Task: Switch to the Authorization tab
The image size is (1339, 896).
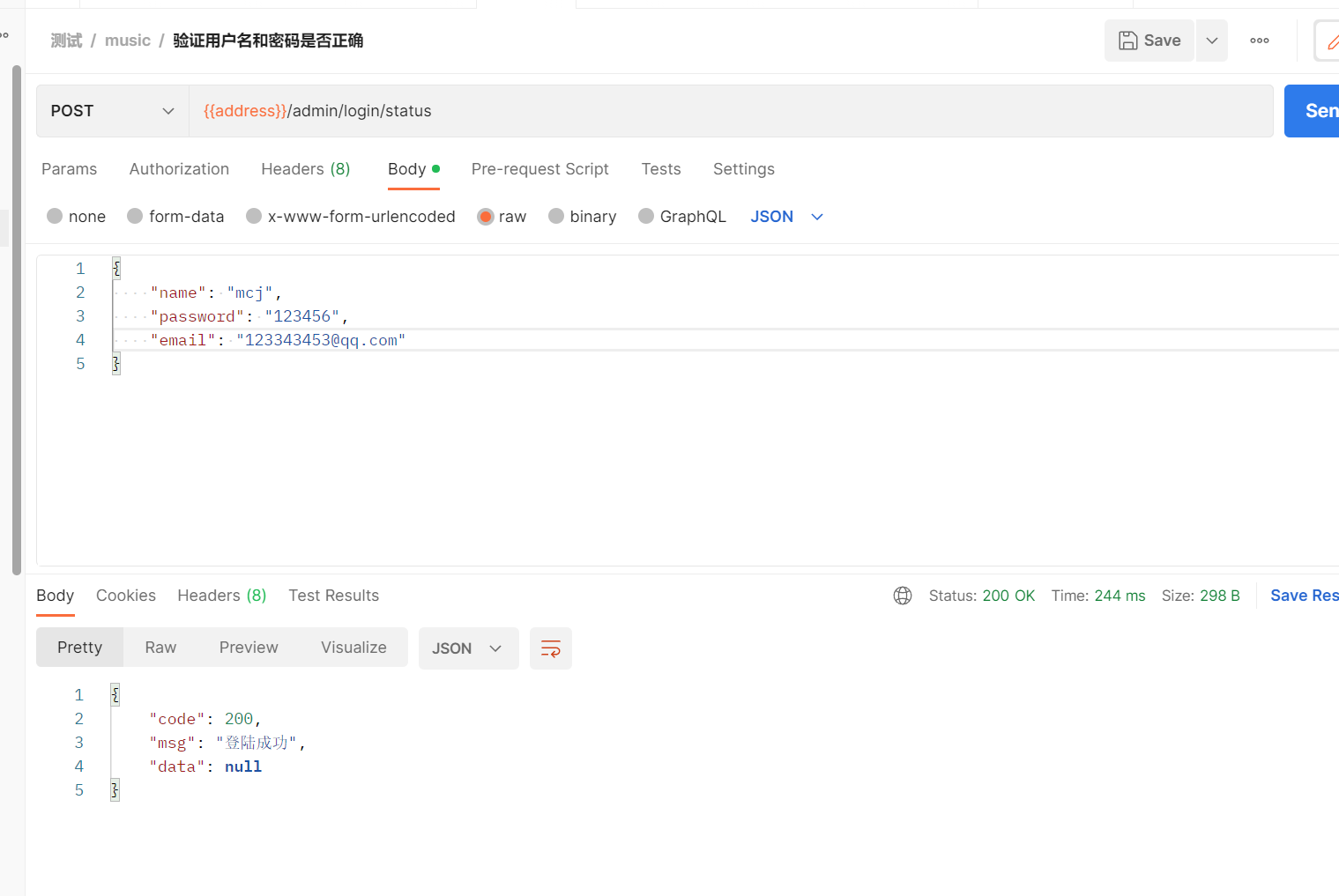Action: tap(179, 169)
